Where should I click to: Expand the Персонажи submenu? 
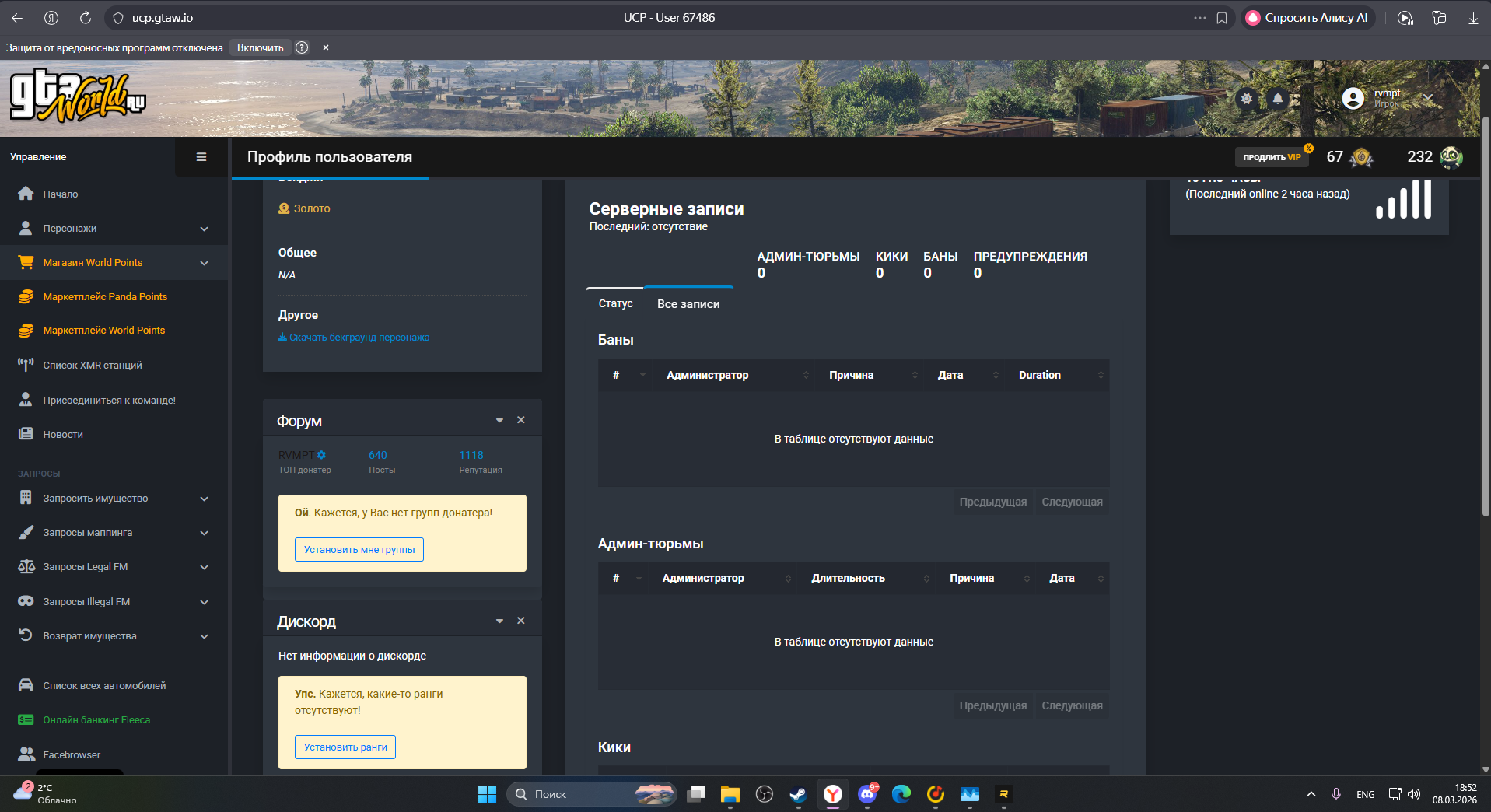(x=114, y=228)
